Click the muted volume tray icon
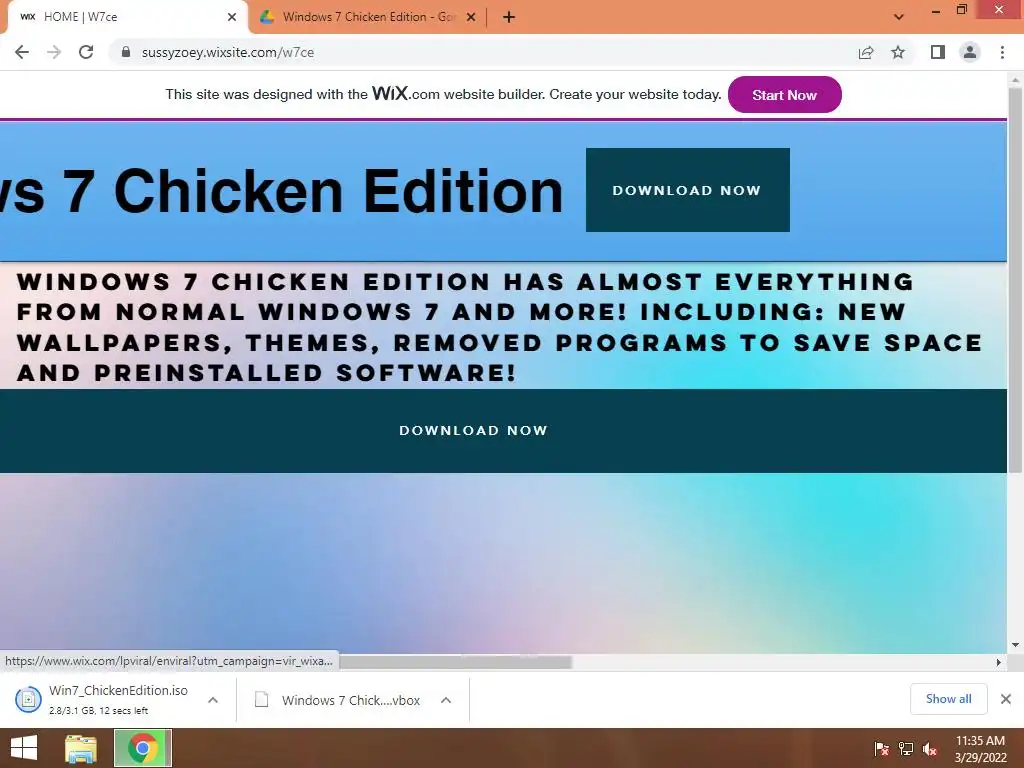Screen dimensions: 1024x768 (930, 748)
